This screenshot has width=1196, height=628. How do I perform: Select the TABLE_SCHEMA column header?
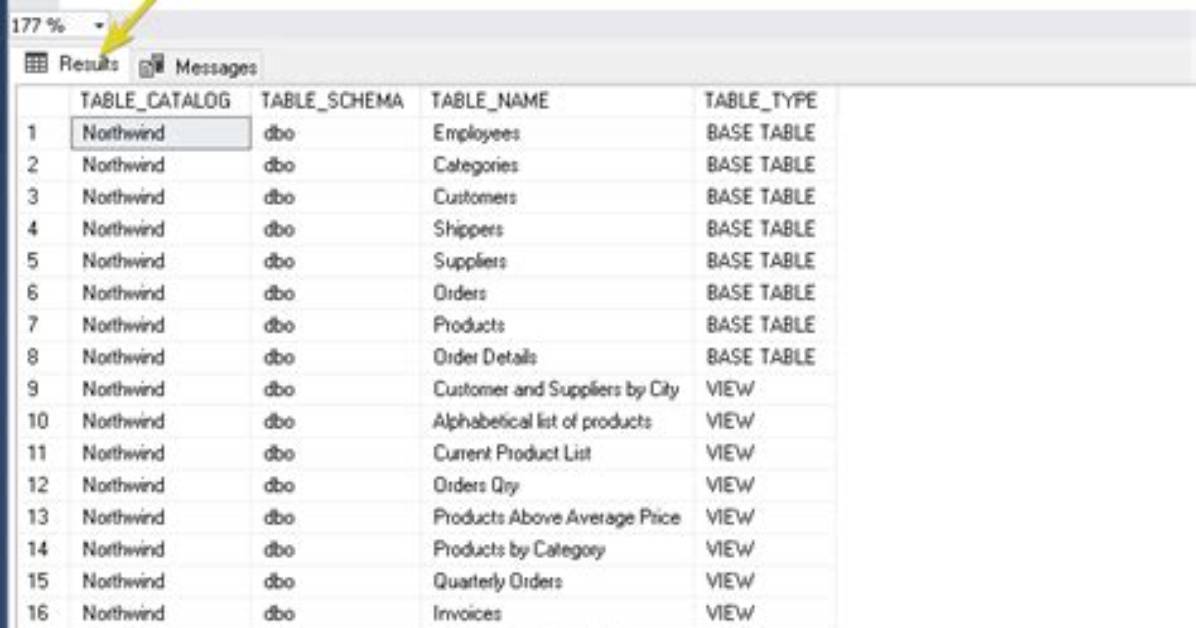[336, 101]
